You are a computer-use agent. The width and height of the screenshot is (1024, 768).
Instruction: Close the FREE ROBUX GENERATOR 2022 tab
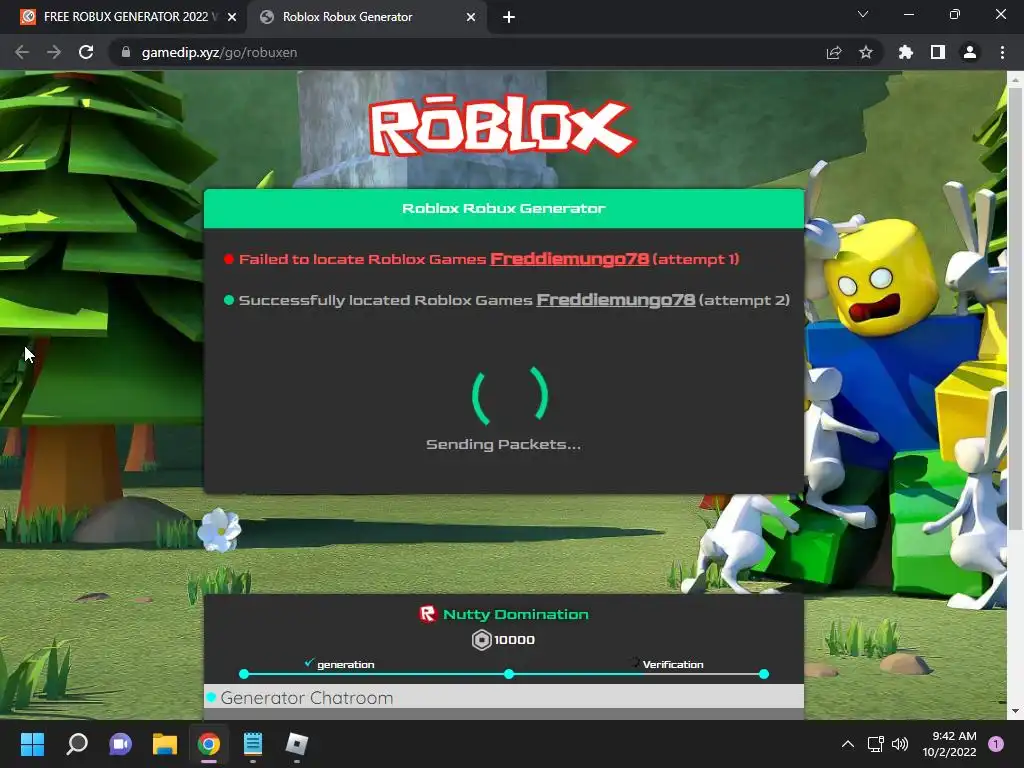point(232,17)
